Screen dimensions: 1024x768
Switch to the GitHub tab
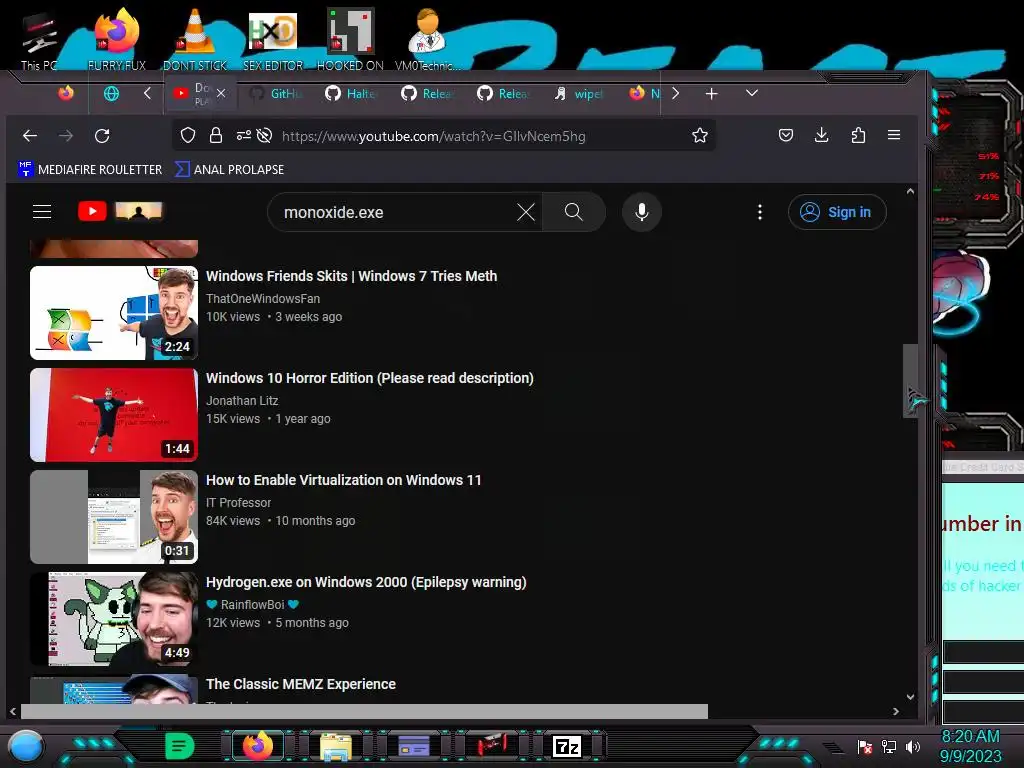click(x=278, y=94)
